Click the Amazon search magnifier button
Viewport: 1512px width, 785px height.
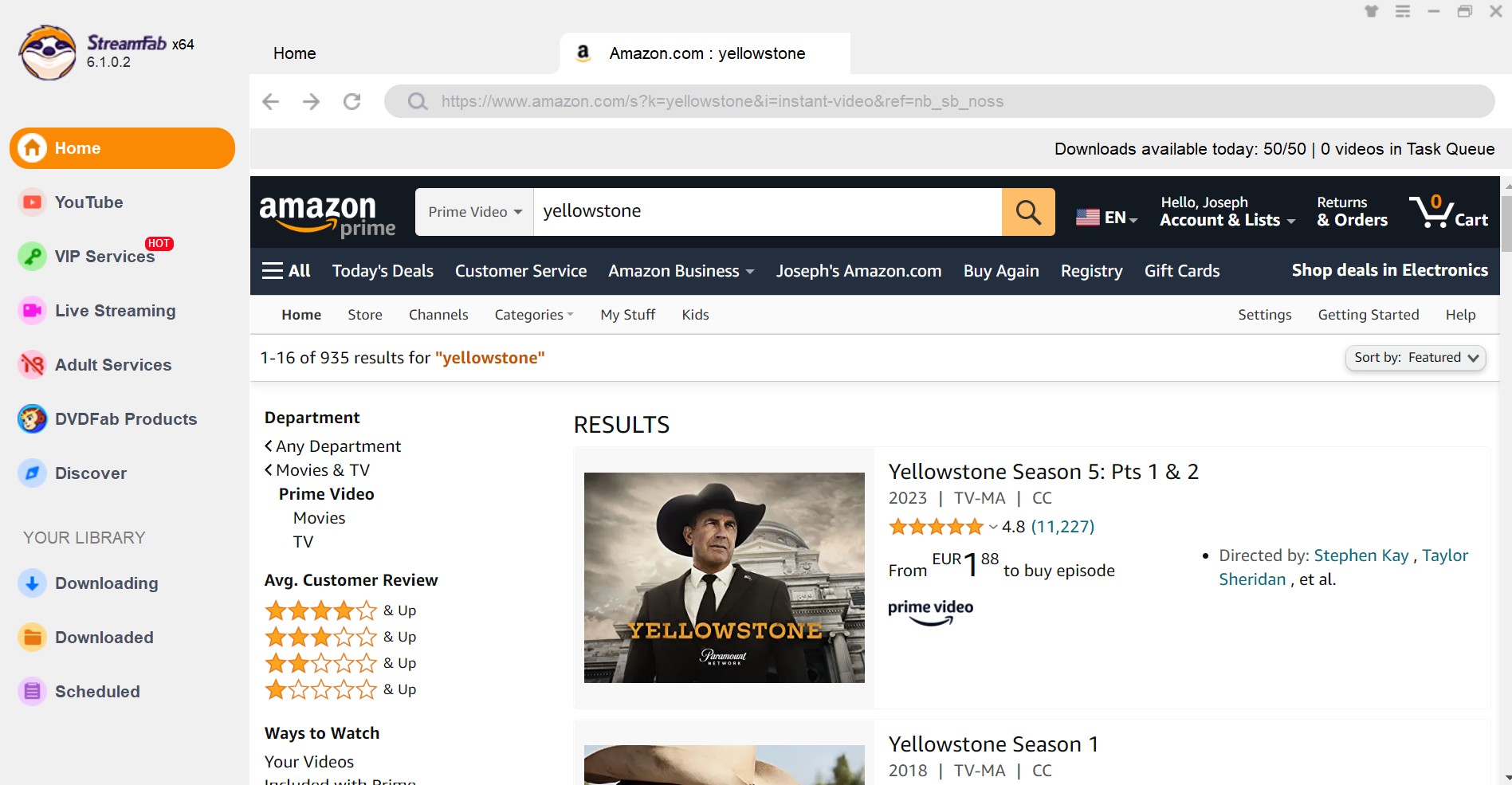tap(1028, 212)
